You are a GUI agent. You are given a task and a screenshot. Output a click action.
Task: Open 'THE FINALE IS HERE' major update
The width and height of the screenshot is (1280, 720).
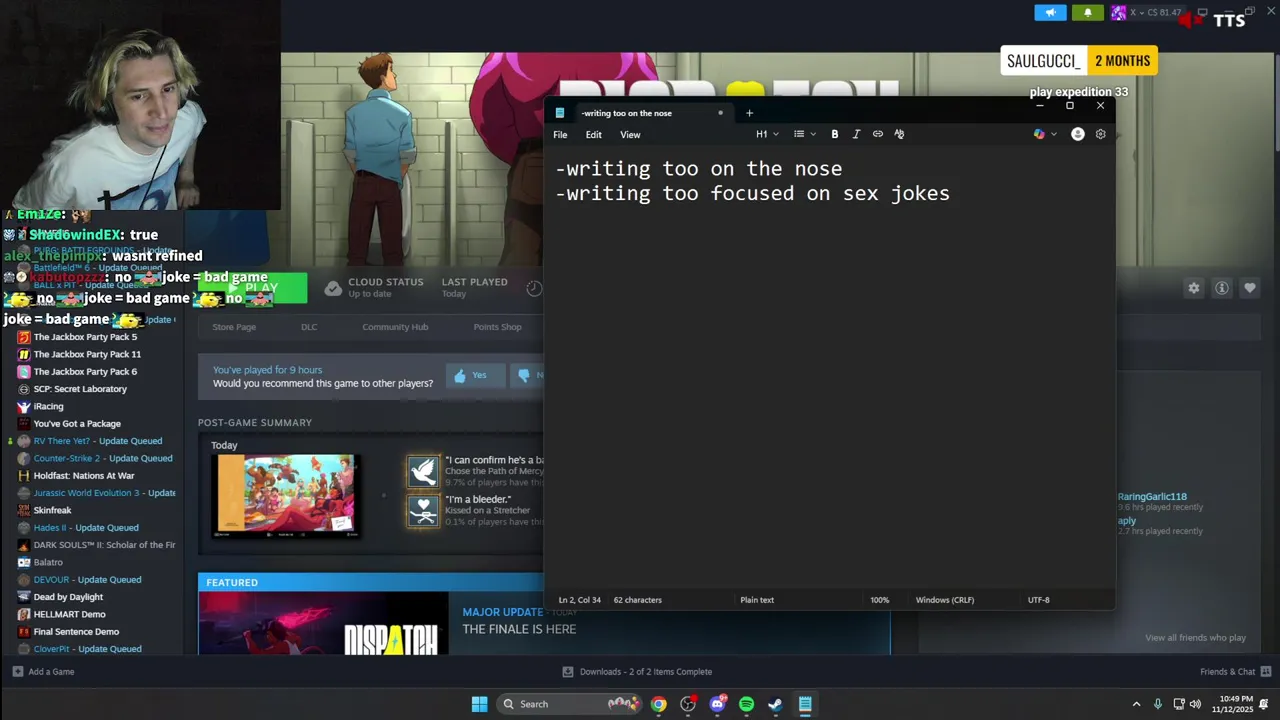[519, 629]
